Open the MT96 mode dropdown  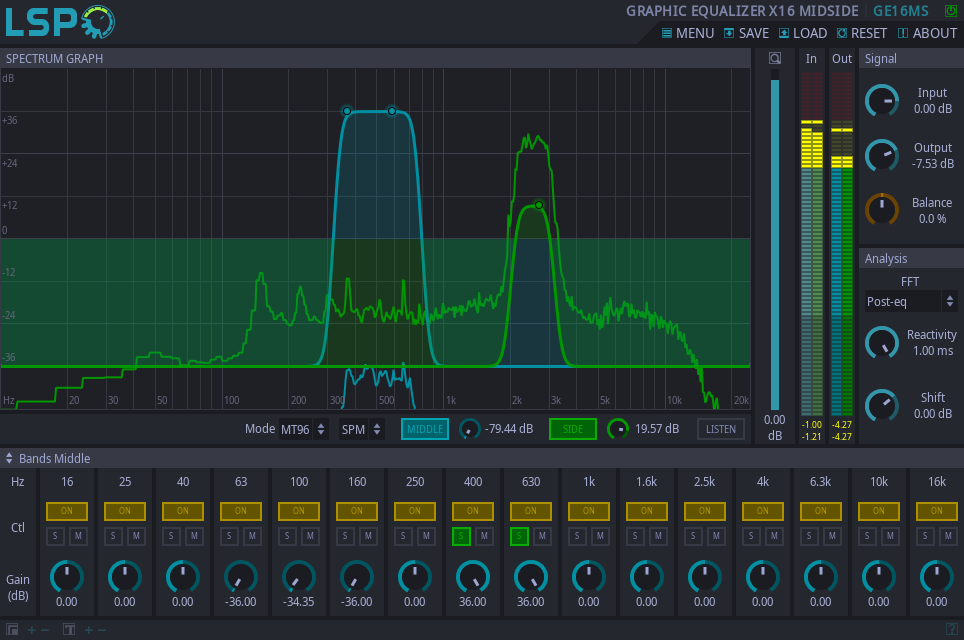[x=303, y=429]
